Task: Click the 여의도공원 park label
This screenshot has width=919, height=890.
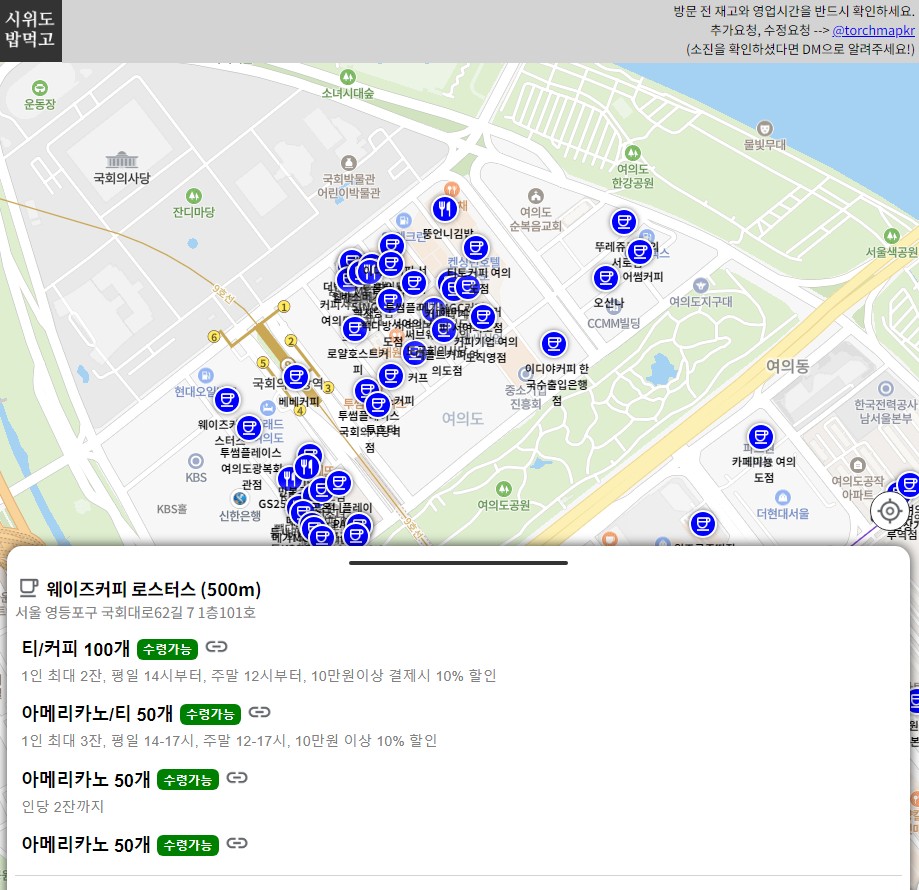Action: (503, 504)
